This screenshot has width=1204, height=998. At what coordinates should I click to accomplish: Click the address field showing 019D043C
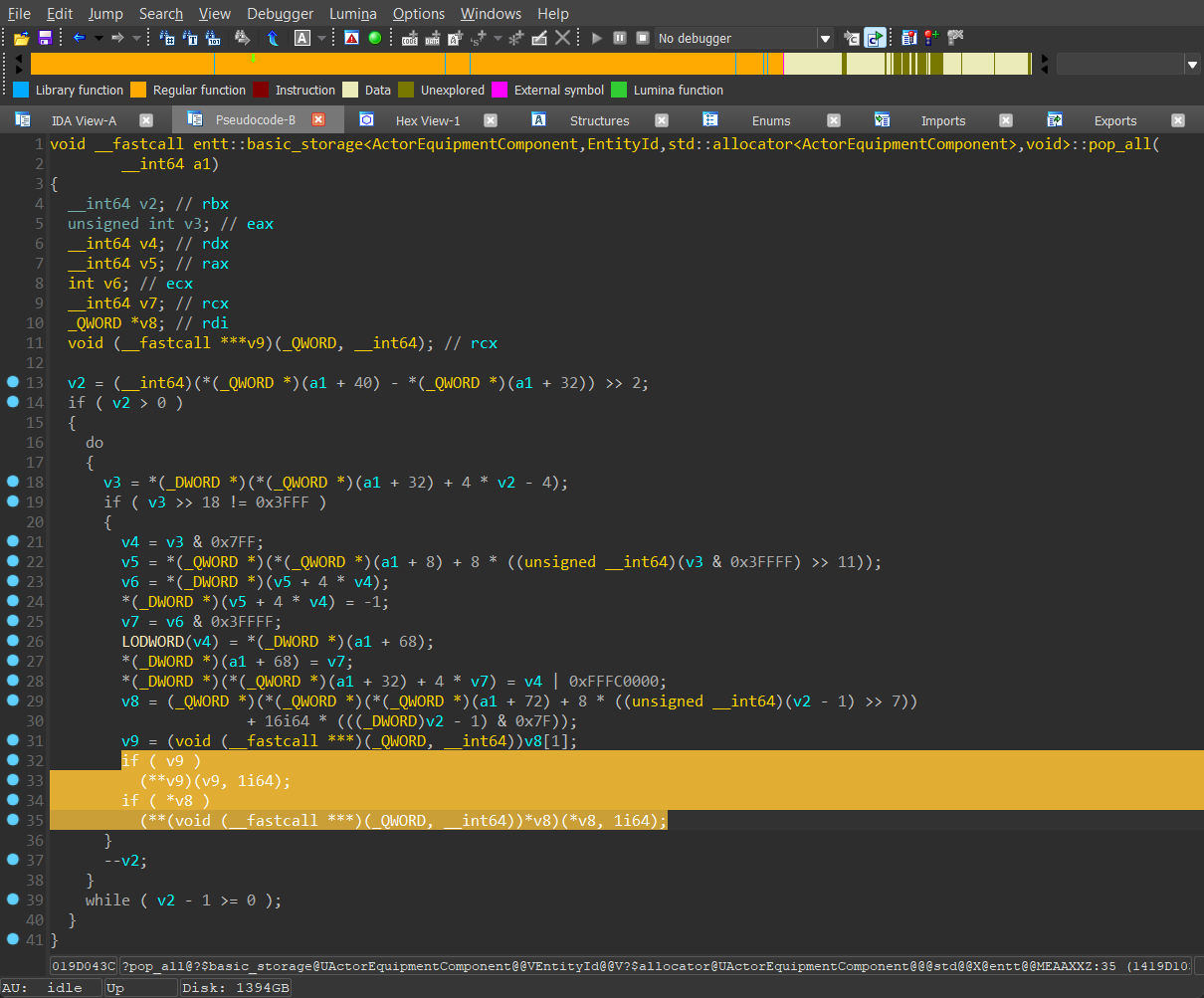pyautogui.click(x=85, y=965)
